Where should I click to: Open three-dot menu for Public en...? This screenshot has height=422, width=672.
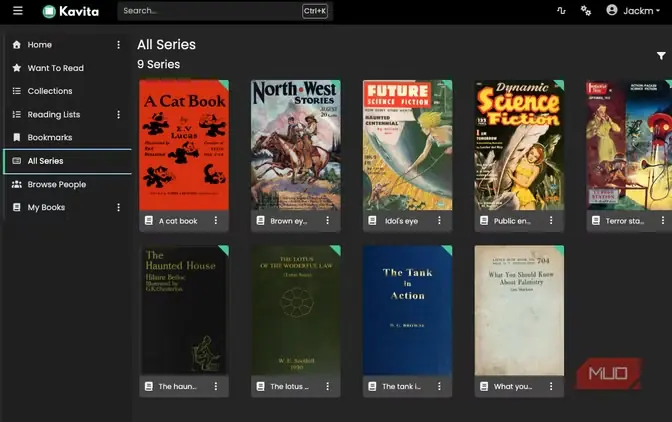(551, 220)
